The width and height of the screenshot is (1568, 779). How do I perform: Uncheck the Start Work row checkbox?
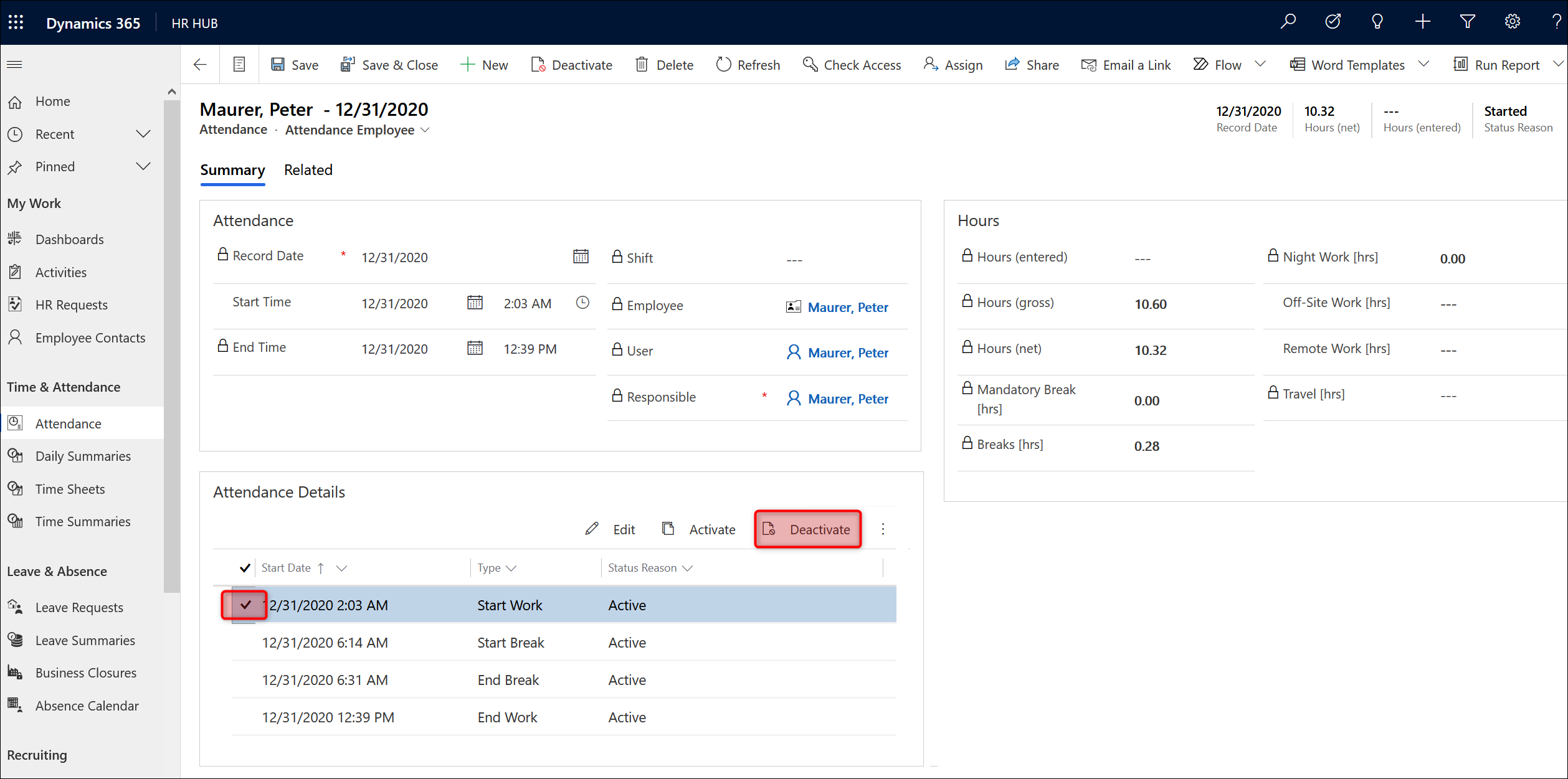[x=245, y=605]
